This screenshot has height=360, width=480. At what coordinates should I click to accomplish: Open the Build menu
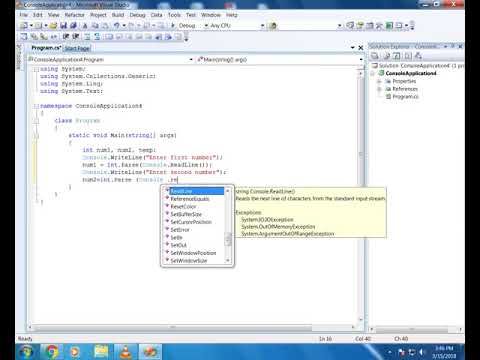click(118, 15)
